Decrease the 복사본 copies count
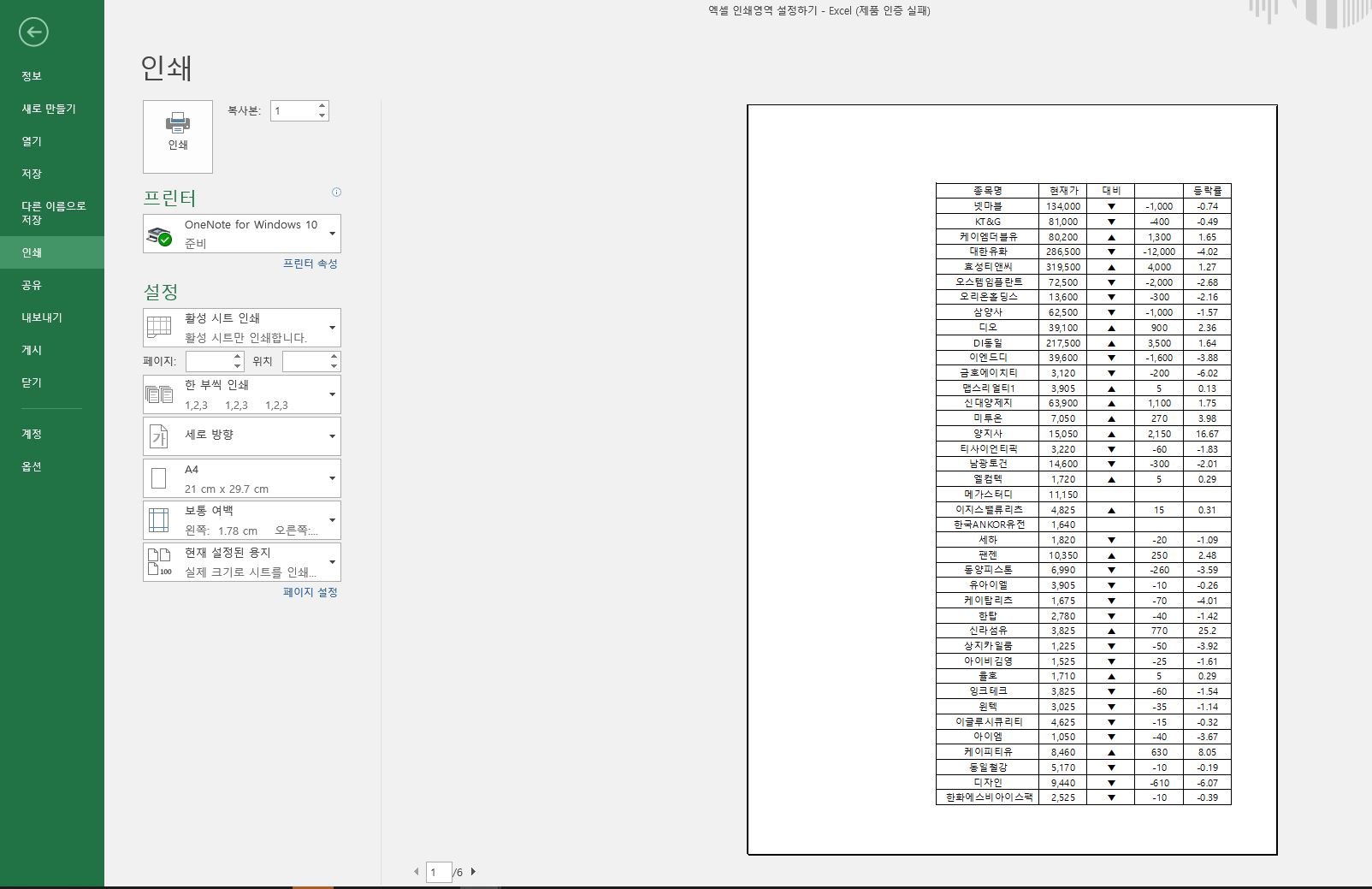1372x889 pixels. [322, 116]
